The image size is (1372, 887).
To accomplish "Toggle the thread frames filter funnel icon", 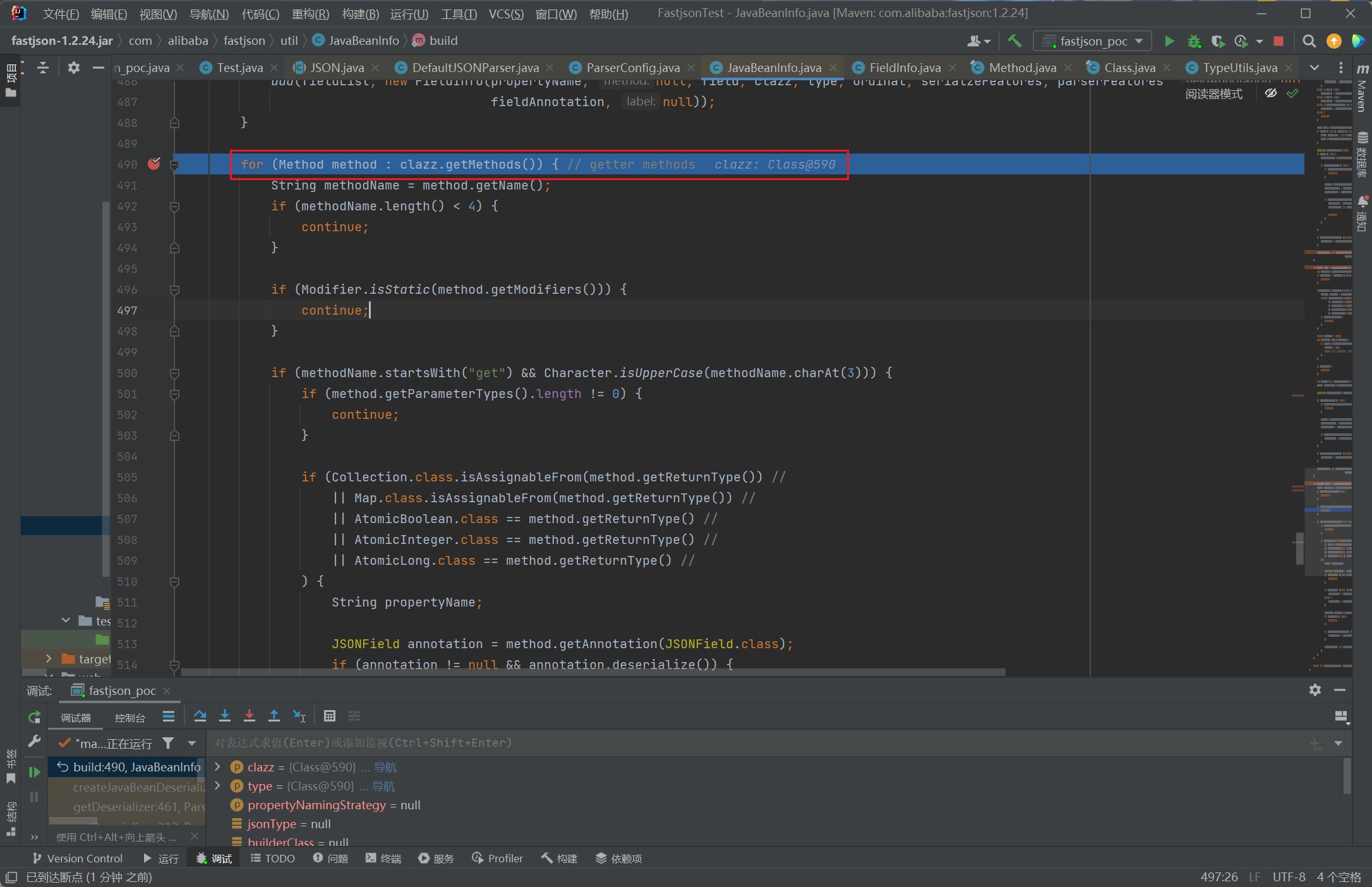I will (x=168, y=743).
